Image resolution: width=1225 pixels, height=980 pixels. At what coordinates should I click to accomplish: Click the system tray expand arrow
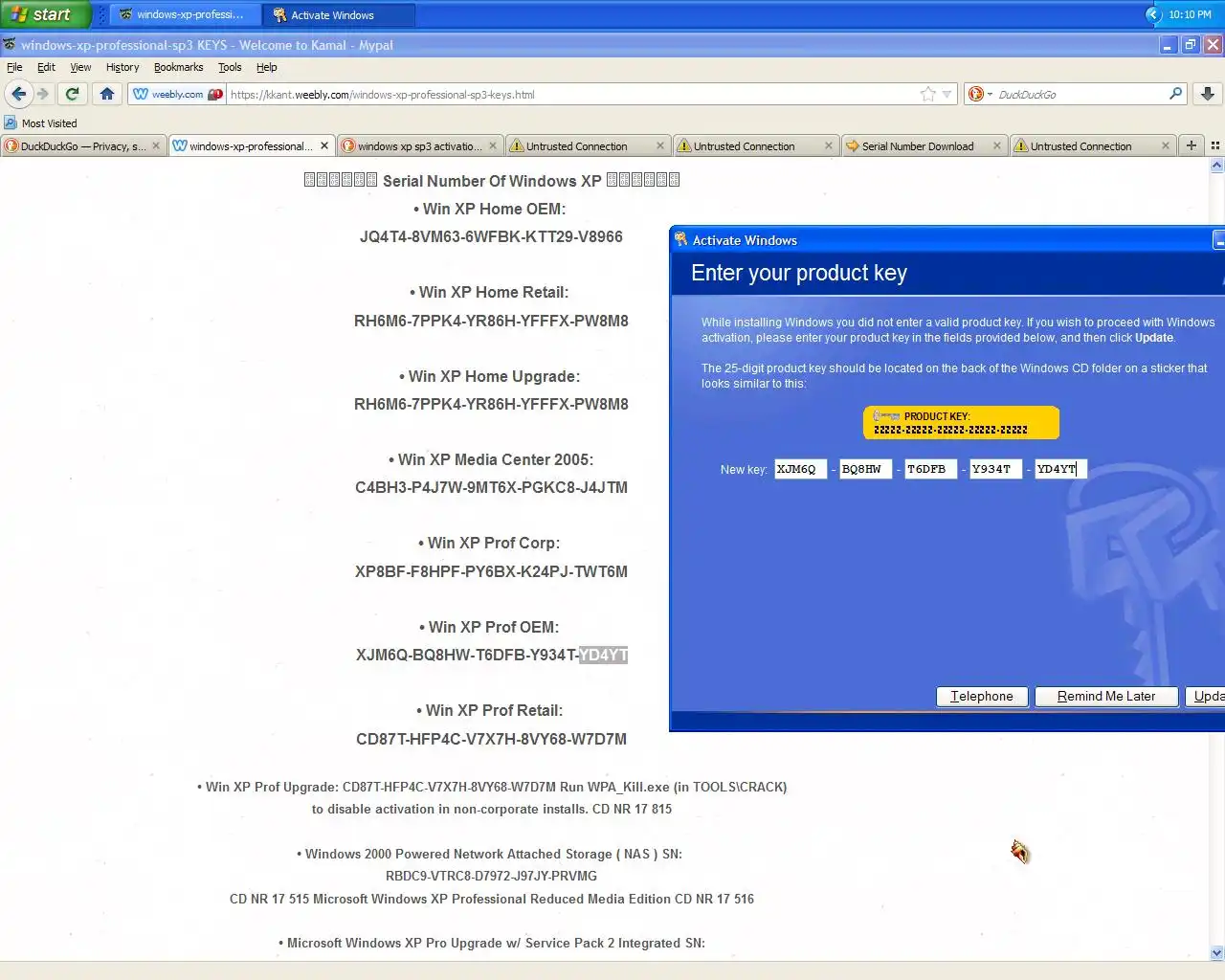1153,14
